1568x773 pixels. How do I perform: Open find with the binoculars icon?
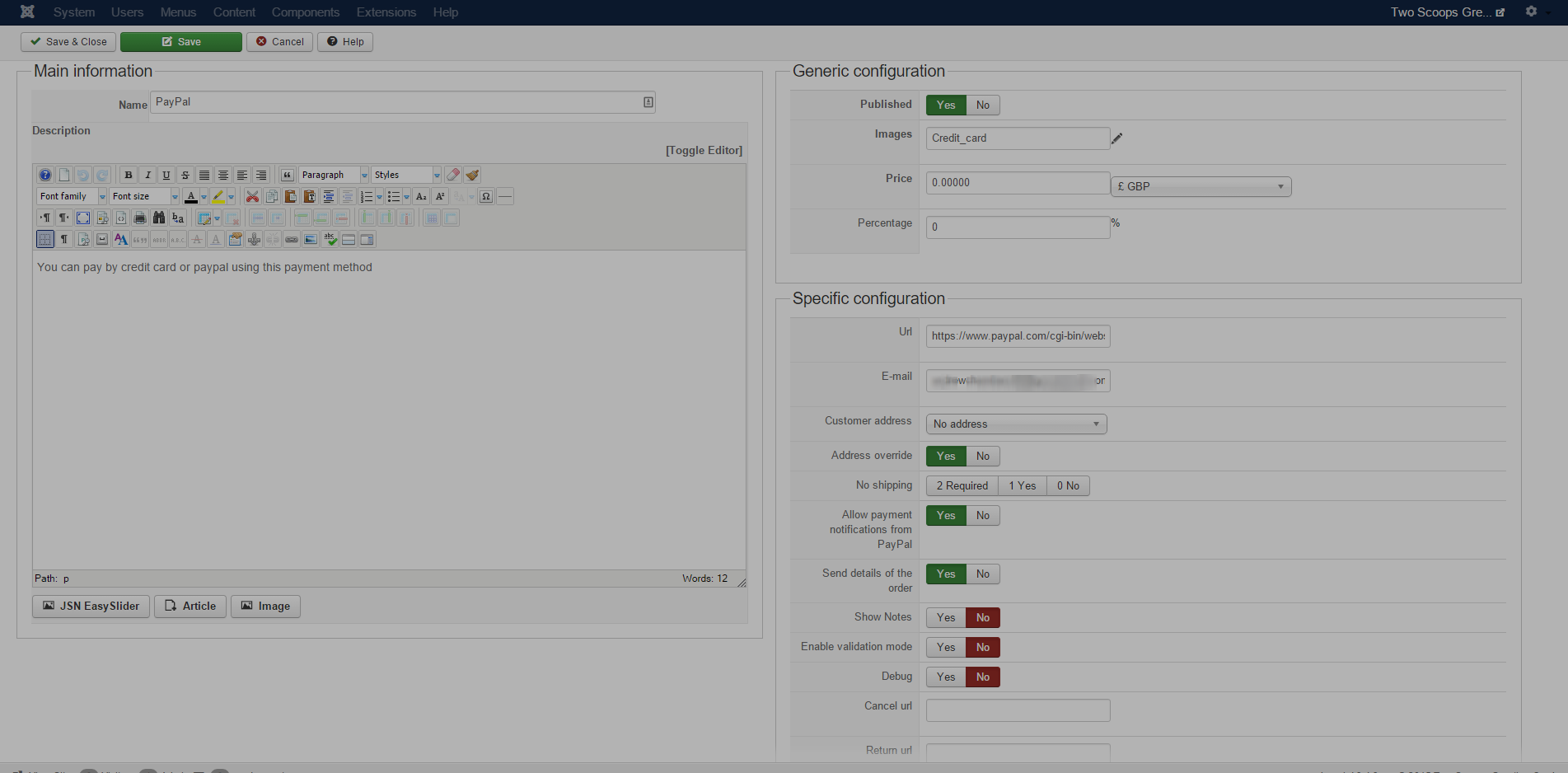tap(159, 218)
